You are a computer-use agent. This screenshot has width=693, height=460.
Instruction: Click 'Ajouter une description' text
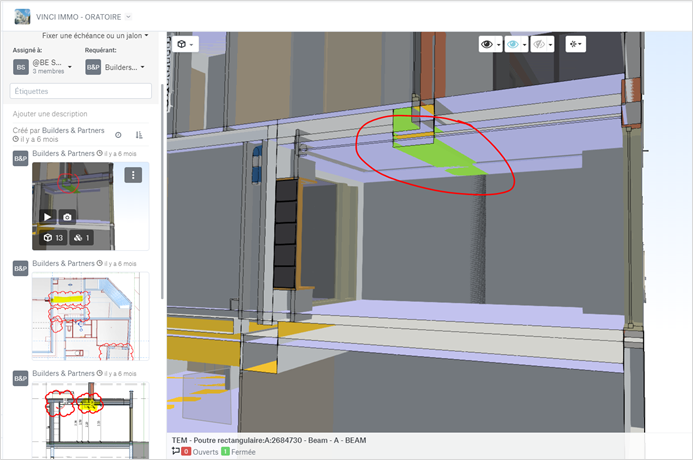50,114
